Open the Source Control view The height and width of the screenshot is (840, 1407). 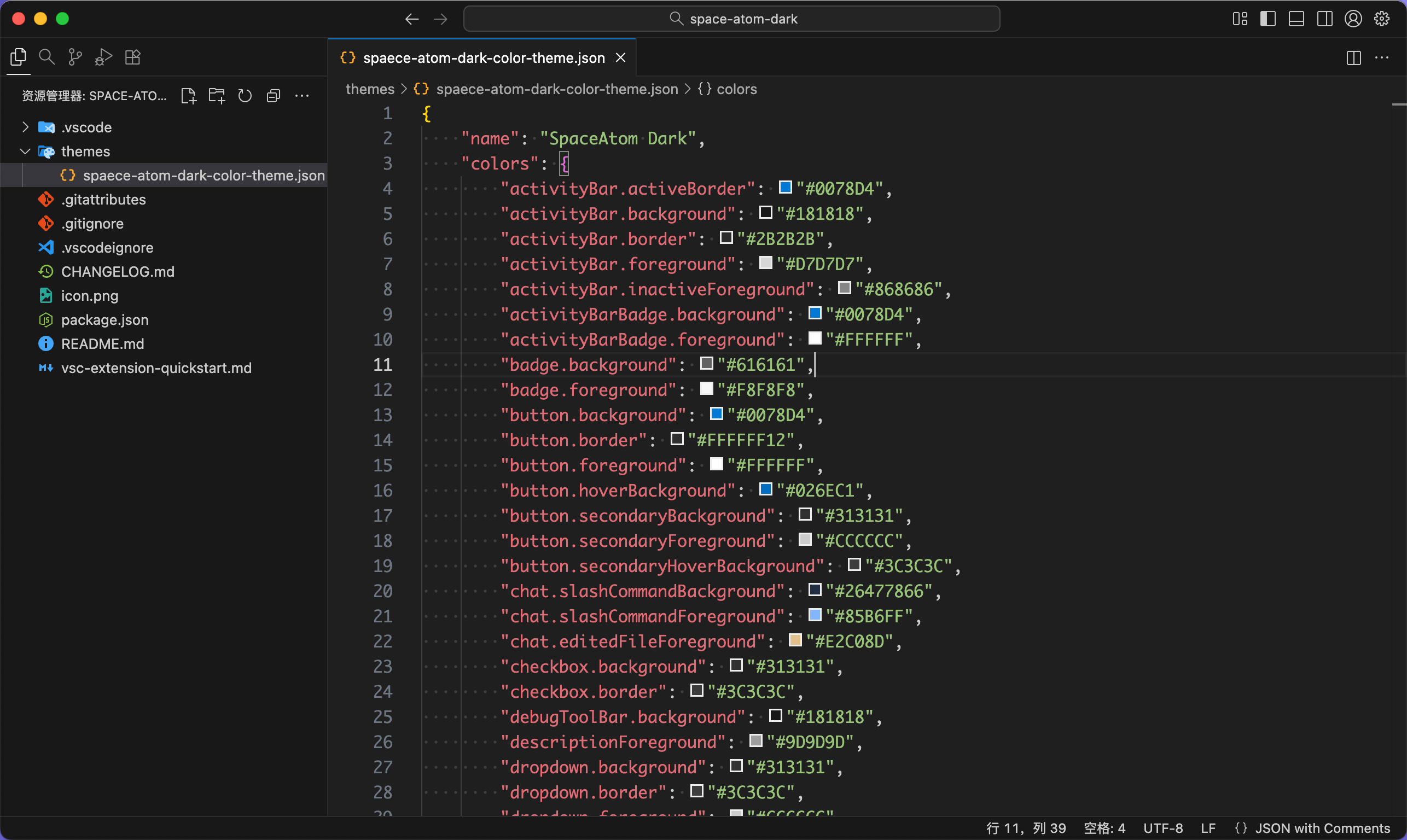tap(75, 57)
